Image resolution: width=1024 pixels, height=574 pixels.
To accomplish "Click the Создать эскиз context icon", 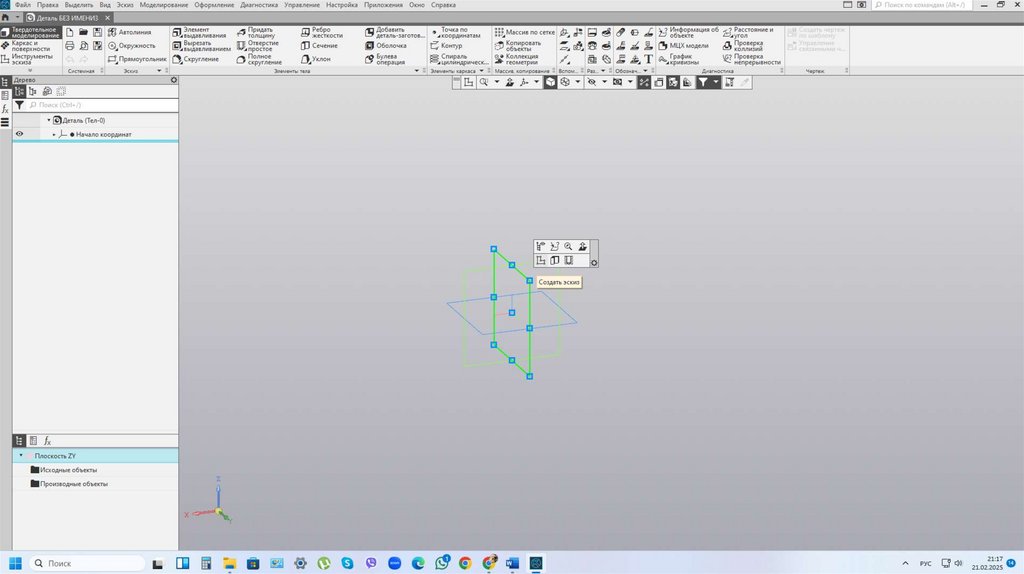I will click(541, 260).
